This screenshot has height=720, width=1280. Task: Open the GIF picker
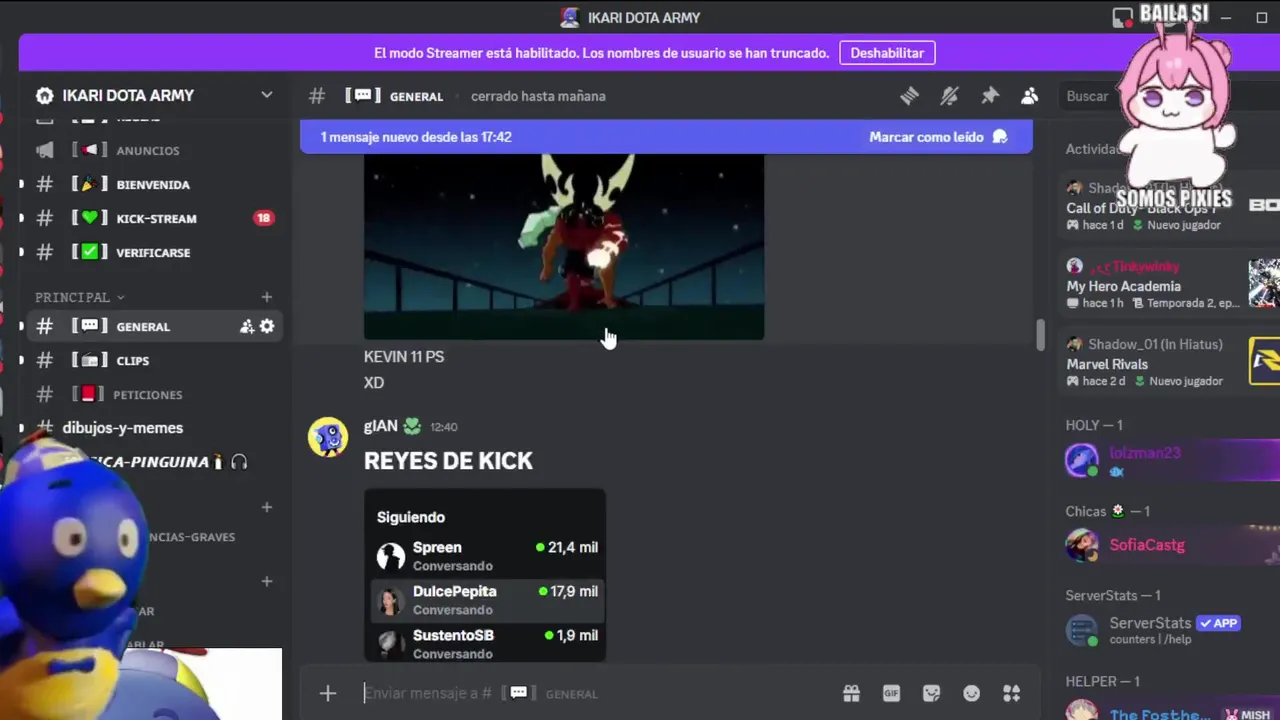coord(891,693)
